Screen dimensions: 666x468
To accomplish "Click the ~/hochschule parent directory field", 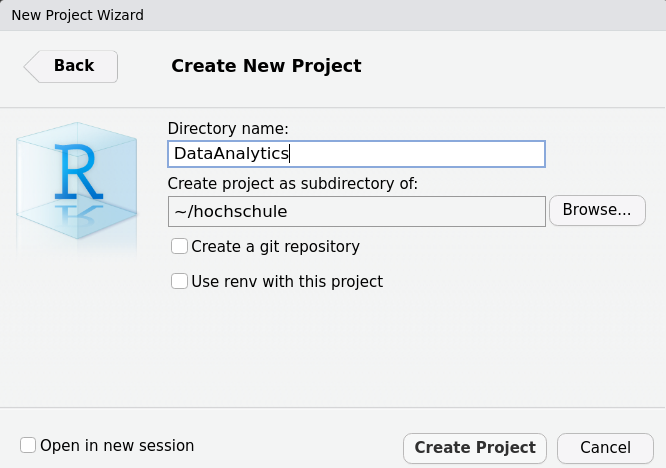I will click(x=356, y=211).
